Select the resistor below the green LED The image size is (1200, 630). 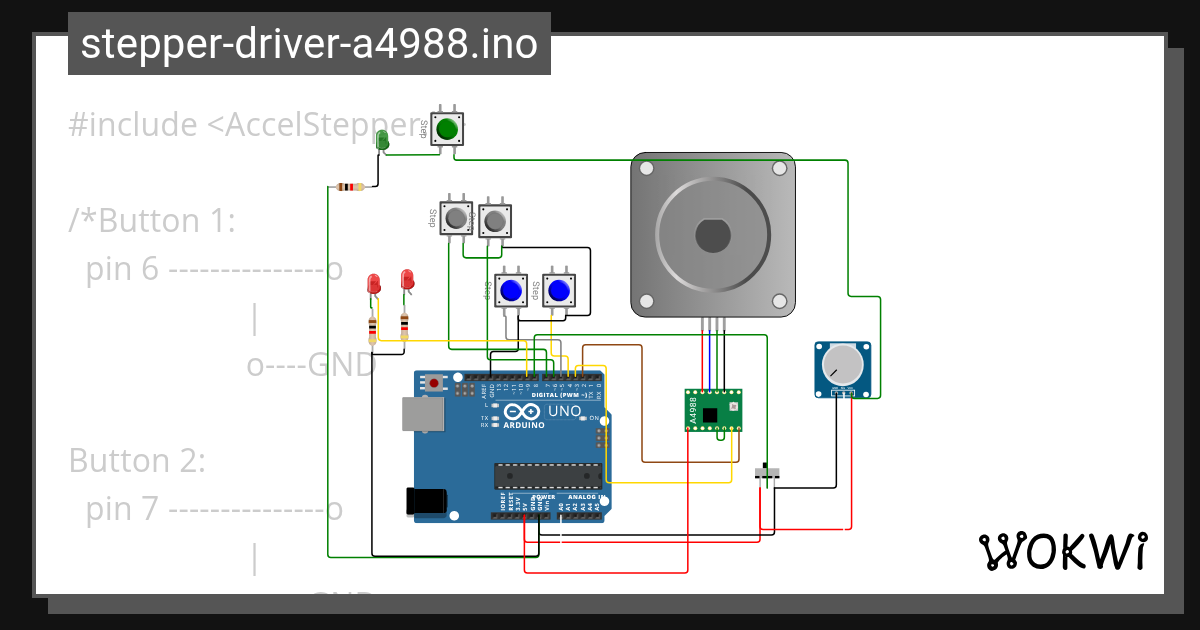point(352,187)
